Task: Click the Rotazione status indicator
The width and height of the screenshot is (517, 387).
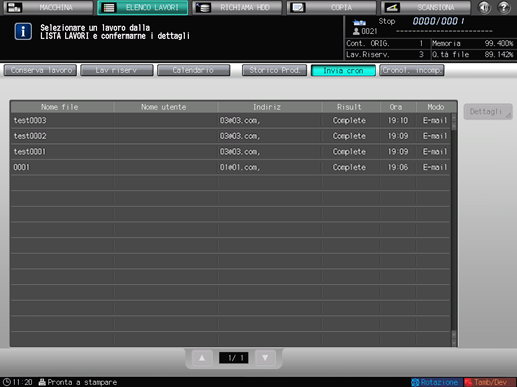Action: [x=436, y=382]
